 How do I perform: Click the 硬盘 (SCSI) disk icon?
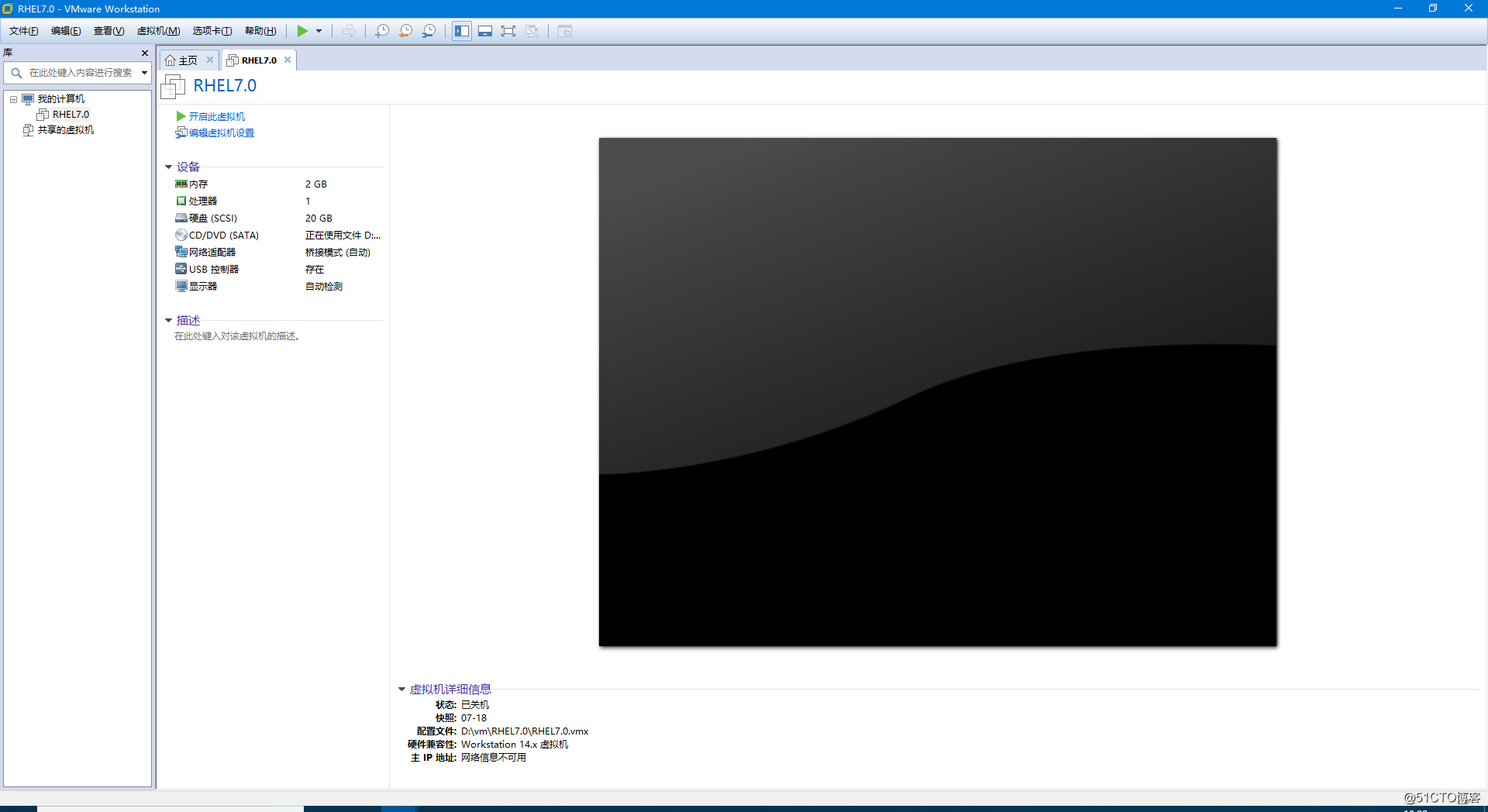pos(181,218)
